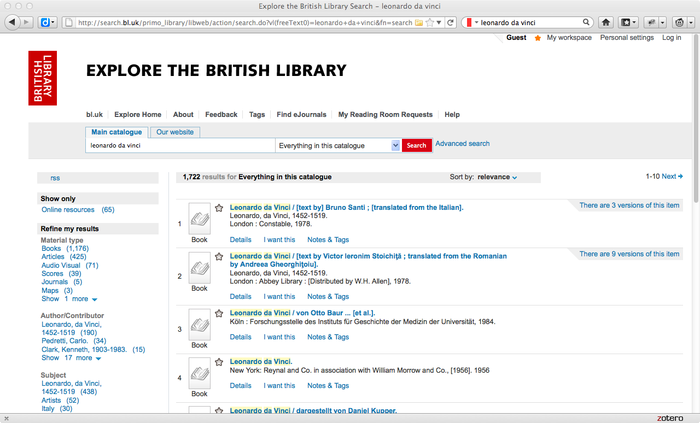Expand 'Show 17 more' authors
Image resolution: width=700 pixels, height=423 pixels.
(71, 358)
